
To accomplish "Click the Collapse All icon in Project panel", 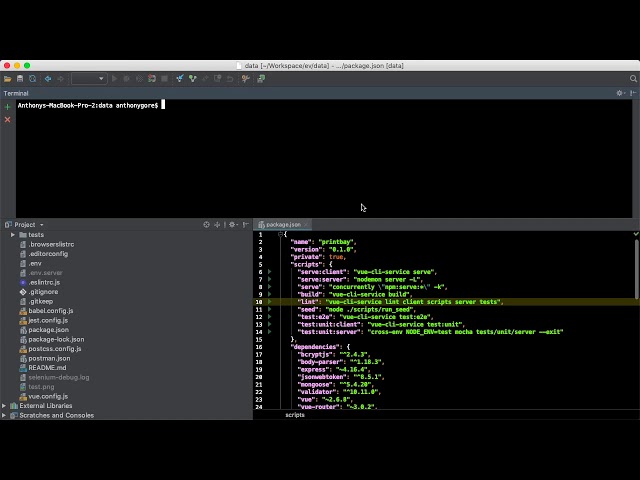I will (218, 224).
